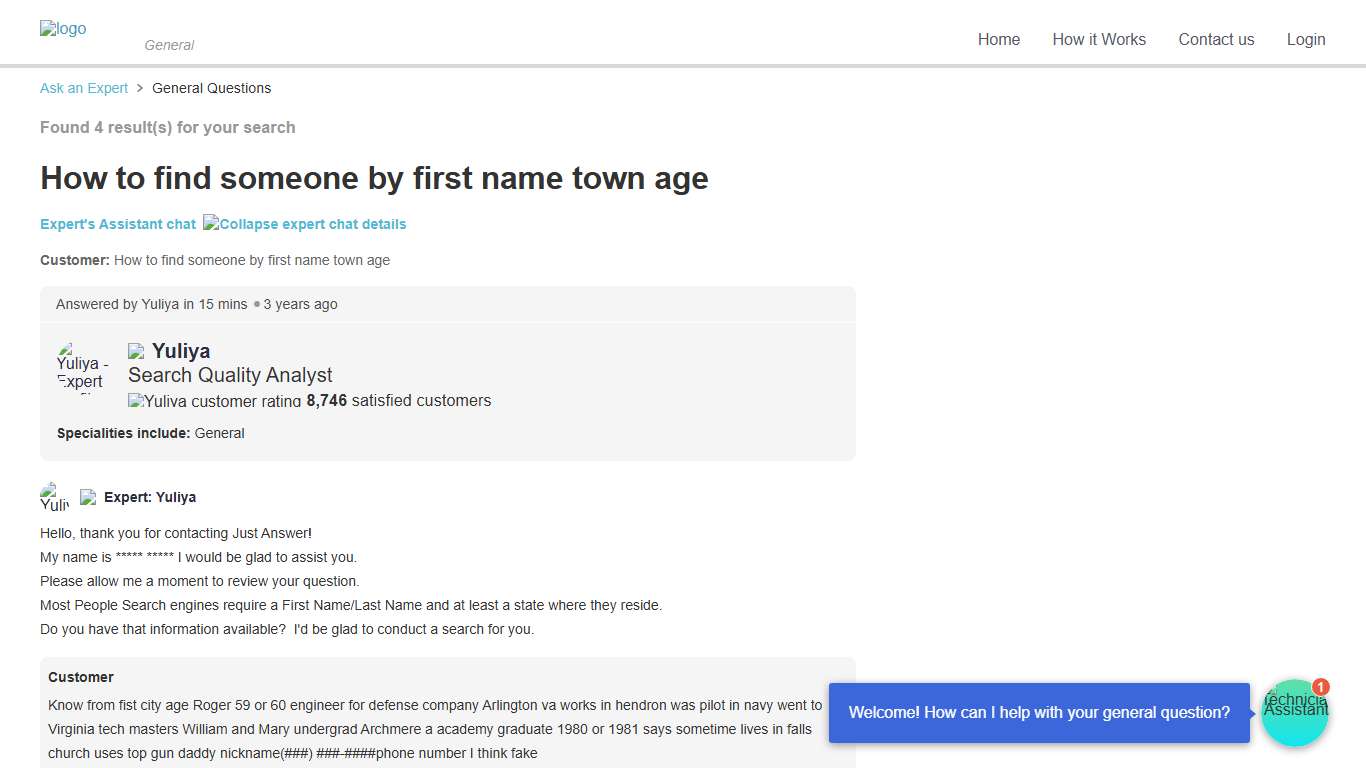Image resolution: width=1366 pixels, height=768 pixels.
Task: Click the welcome message chat banner
Action: click(x=1039, y=712)
